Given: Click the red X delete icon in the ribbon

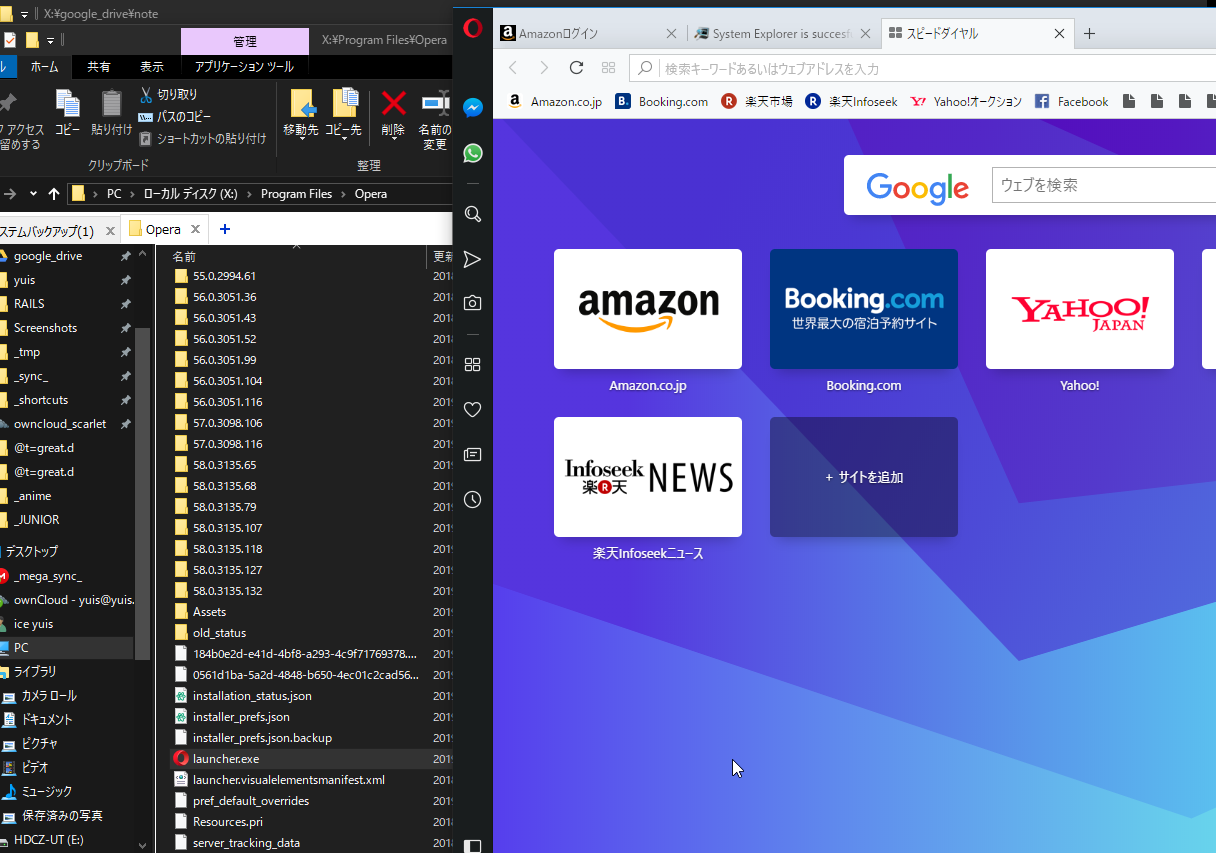Looking at the screenshot, I should (x=394, y=103).
